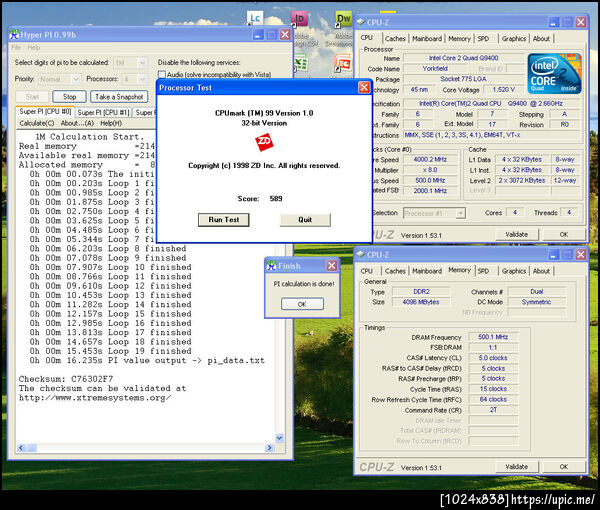Click Validate in the top CPU-Z window

point(517,234)
